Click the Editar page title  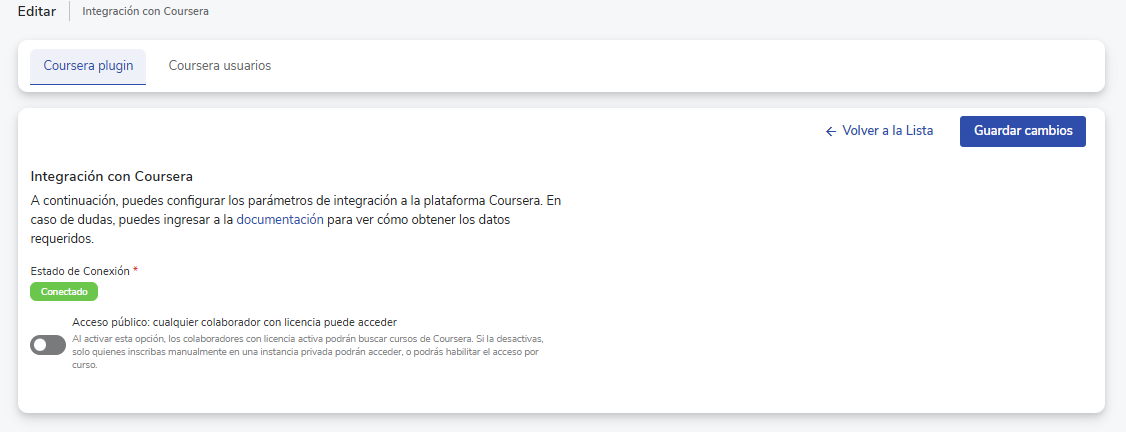37,12
